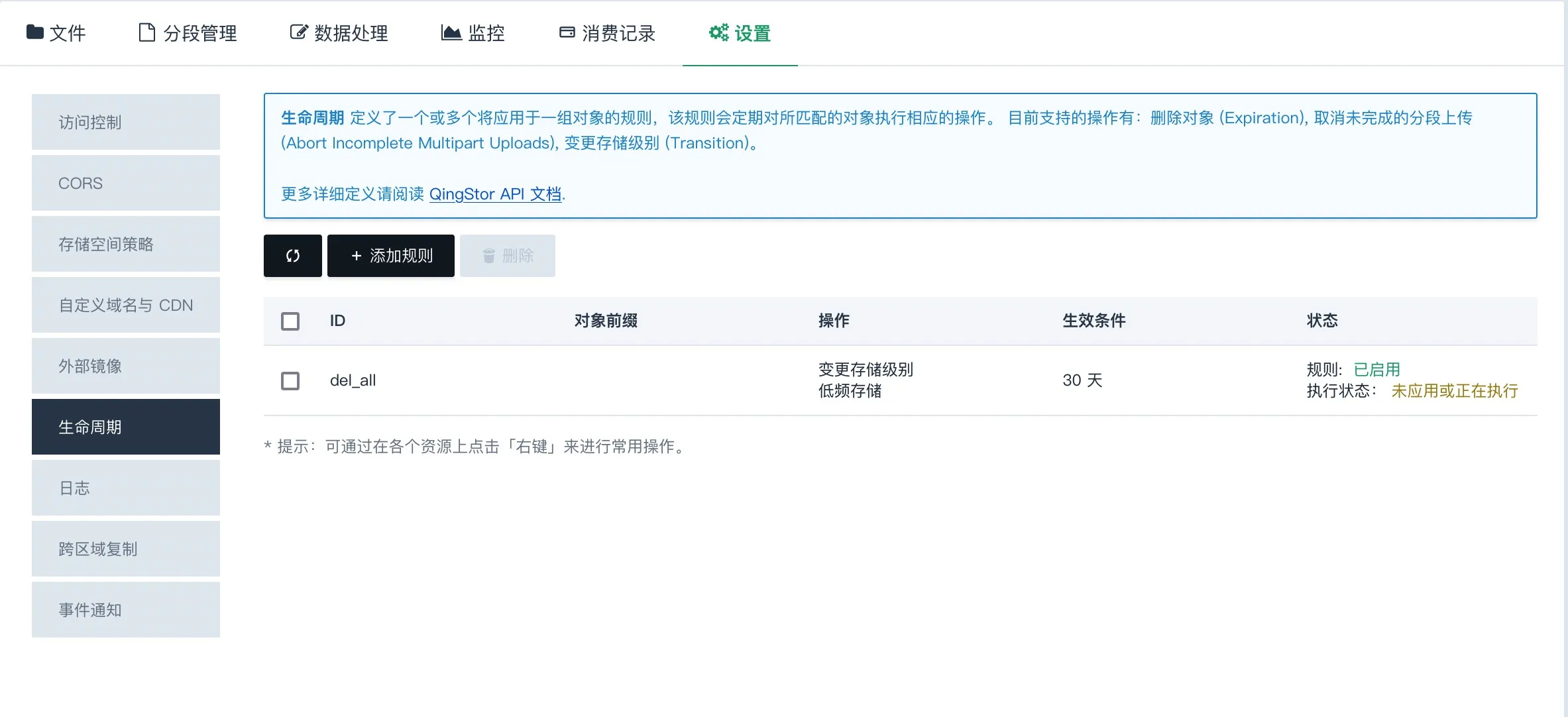Open the 日志 sidebar section
1568x717 pixels.
point(126,488)
